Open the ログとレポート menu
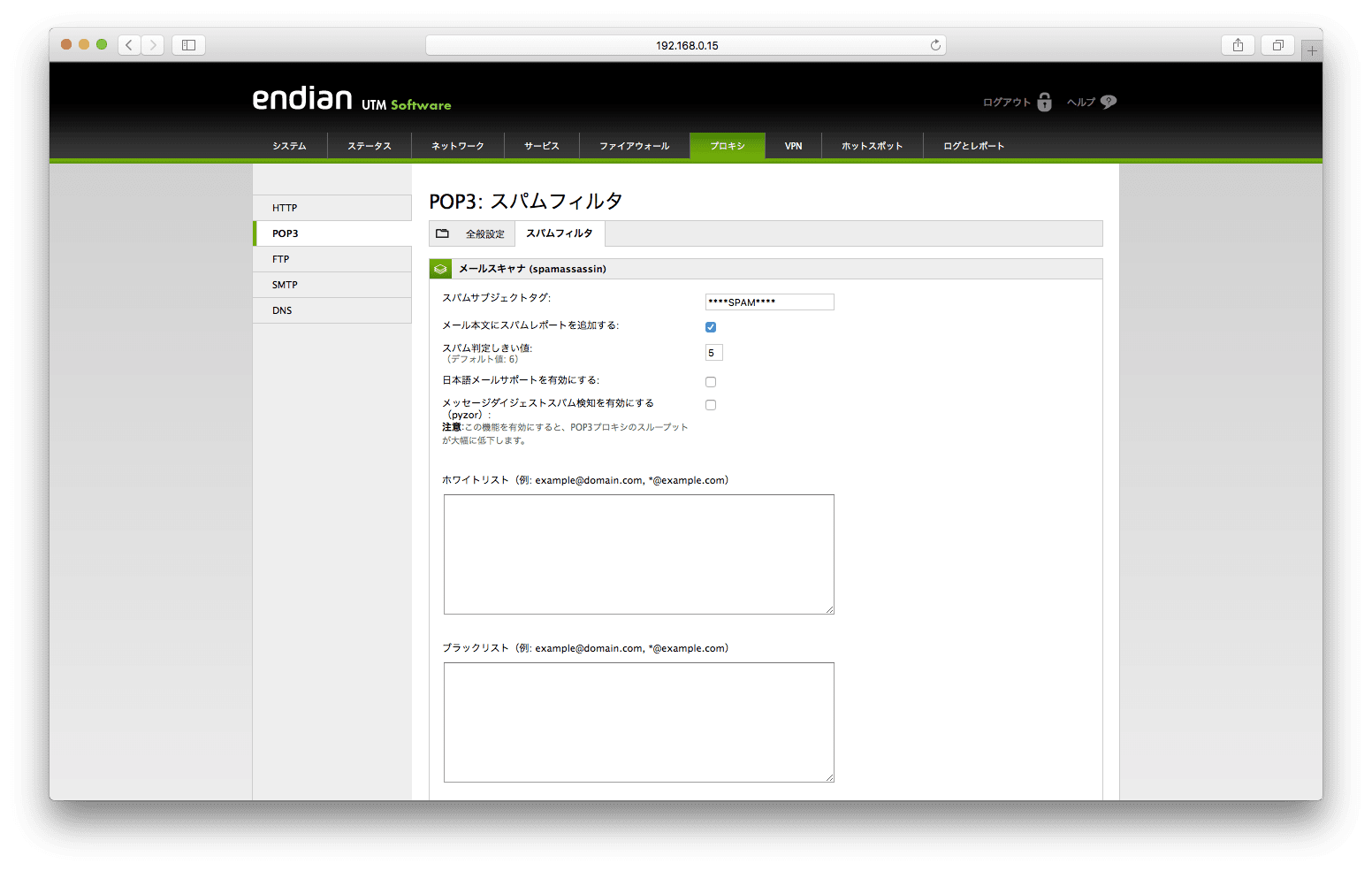Viewport: 1372px width, 871px height. coord(974,146)
